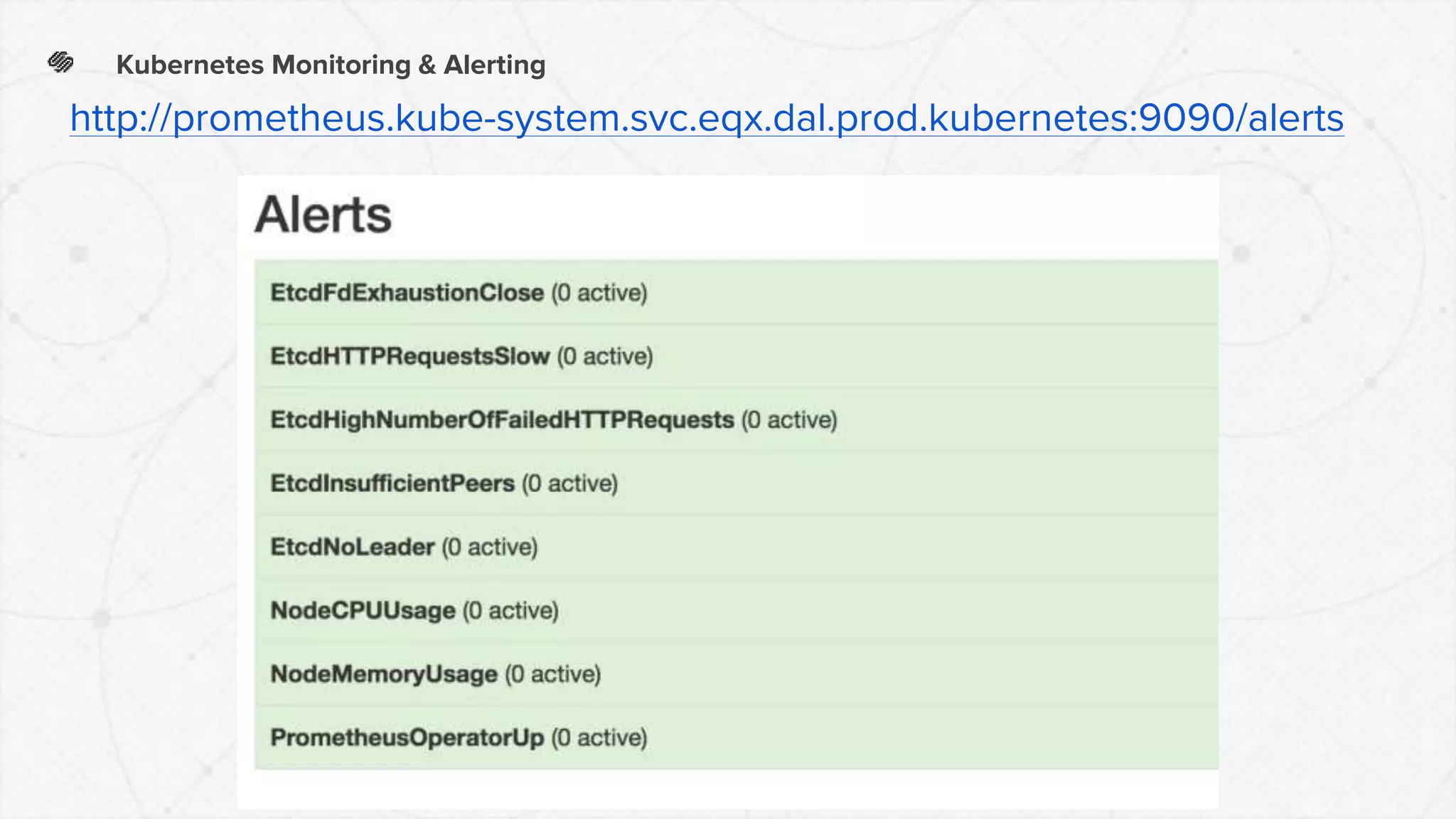Click the (0 active) count beside EtcdHTTPRequestsSlow
1456x819 pixels.
pyautogui.click(x=605, y=356)
